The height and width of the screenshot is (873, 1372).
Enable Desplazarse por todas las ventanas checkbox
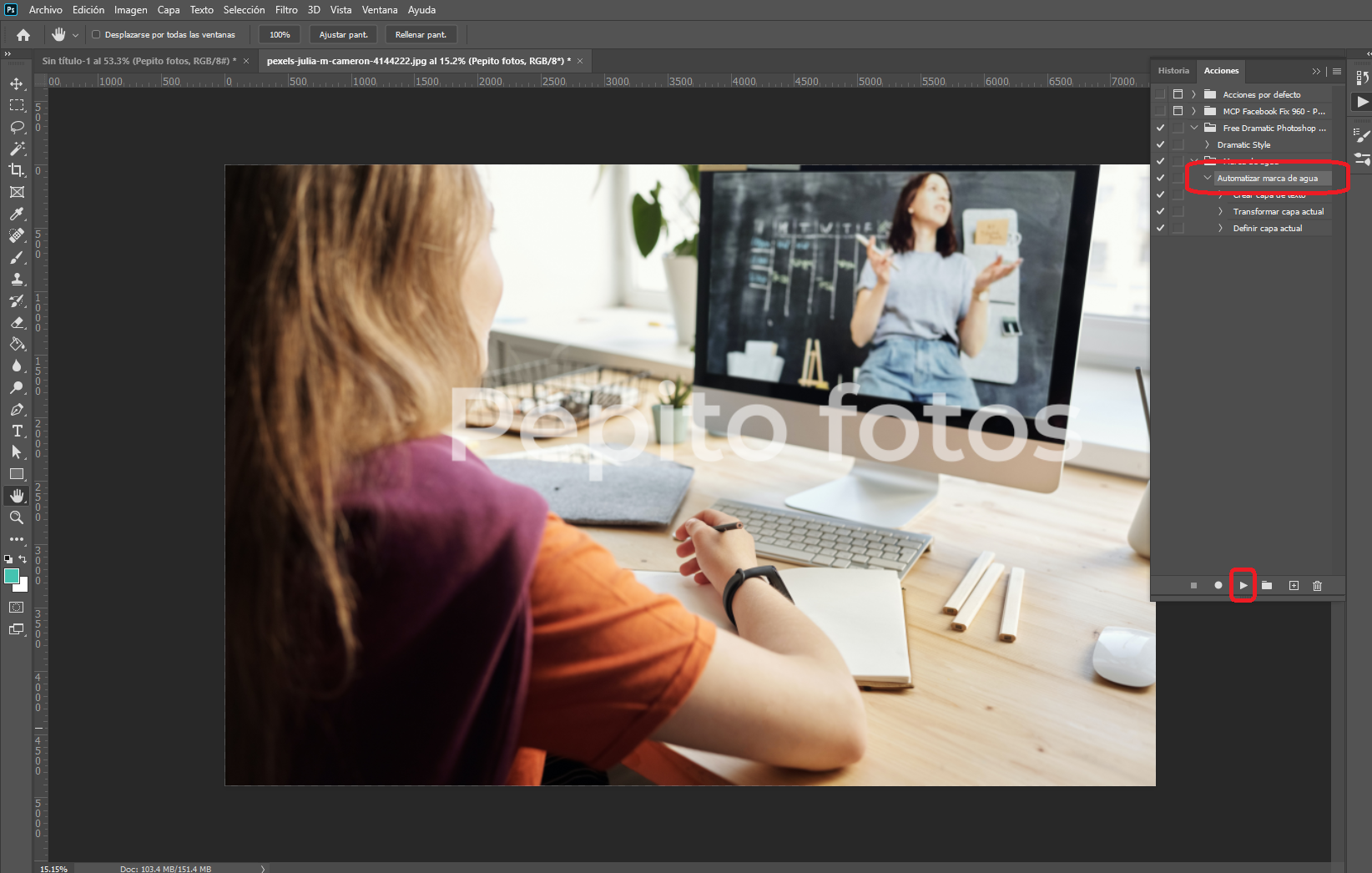click(x=96, y=35)
